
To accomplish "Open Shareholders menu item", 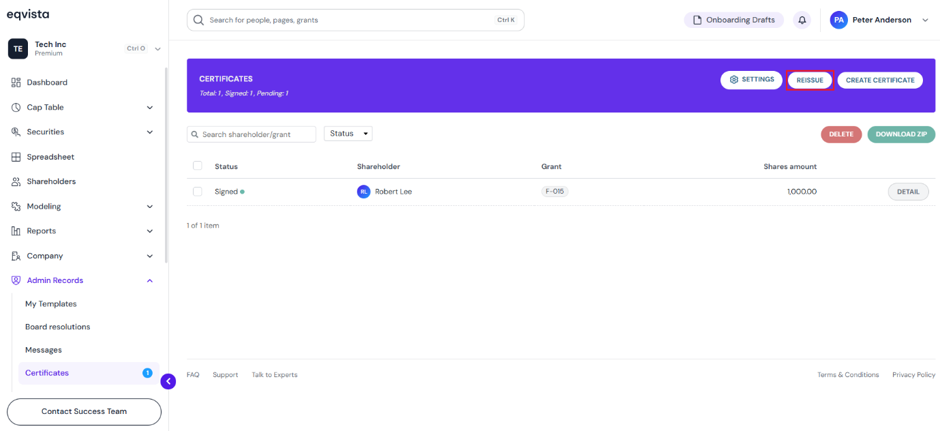I will click(x=51, y=182).
